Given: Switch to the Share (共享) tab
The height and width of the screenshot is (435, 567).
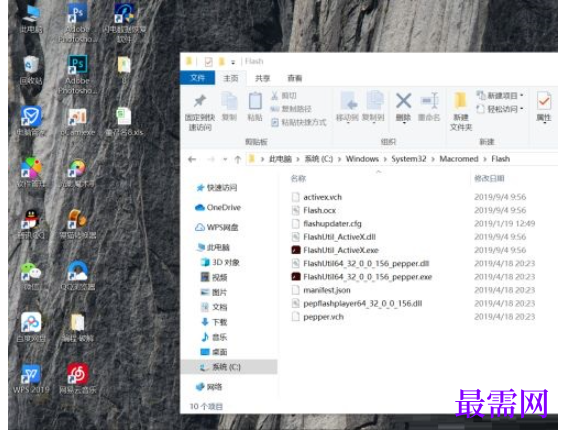Looking at the screenshot, I should click(263, 78).
